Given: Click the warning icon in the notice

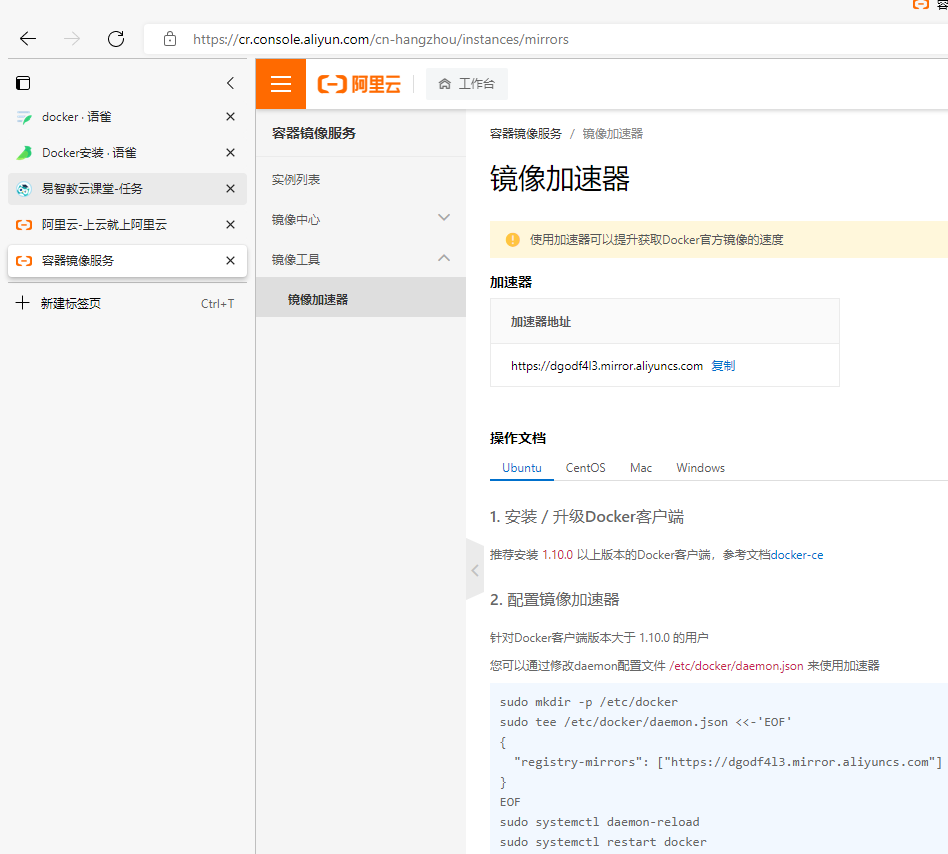Looking at the screenshot, I should point(513,240).
